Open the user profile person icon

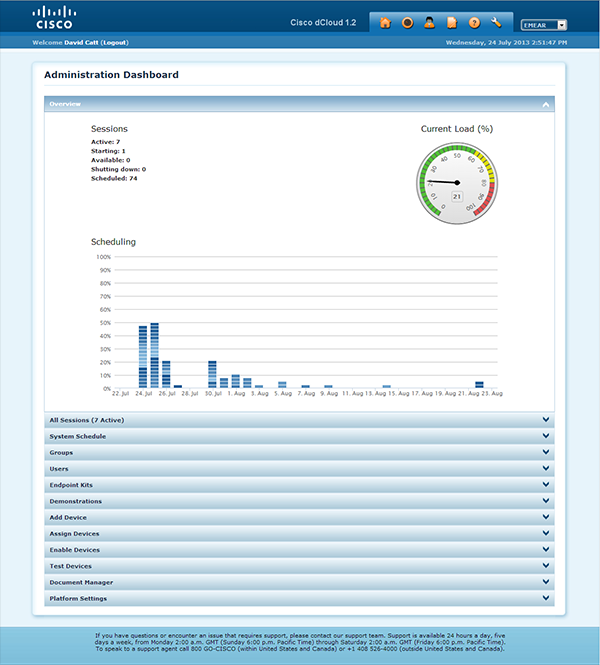tap(430, 23)
